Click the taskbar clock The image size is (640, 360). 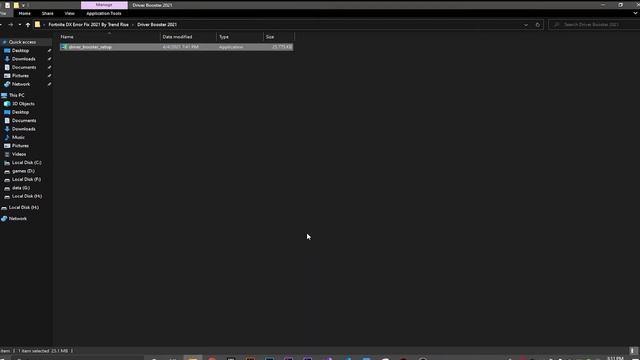tap(616, 358)
